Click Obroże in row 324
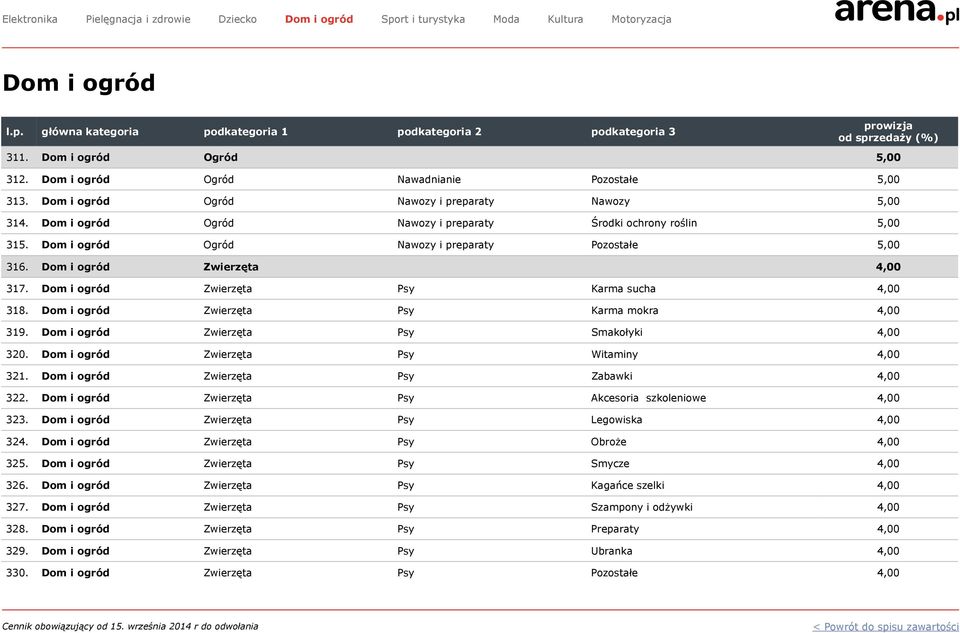The width and height of the screenshot is (960, 633). pos(609,442)
